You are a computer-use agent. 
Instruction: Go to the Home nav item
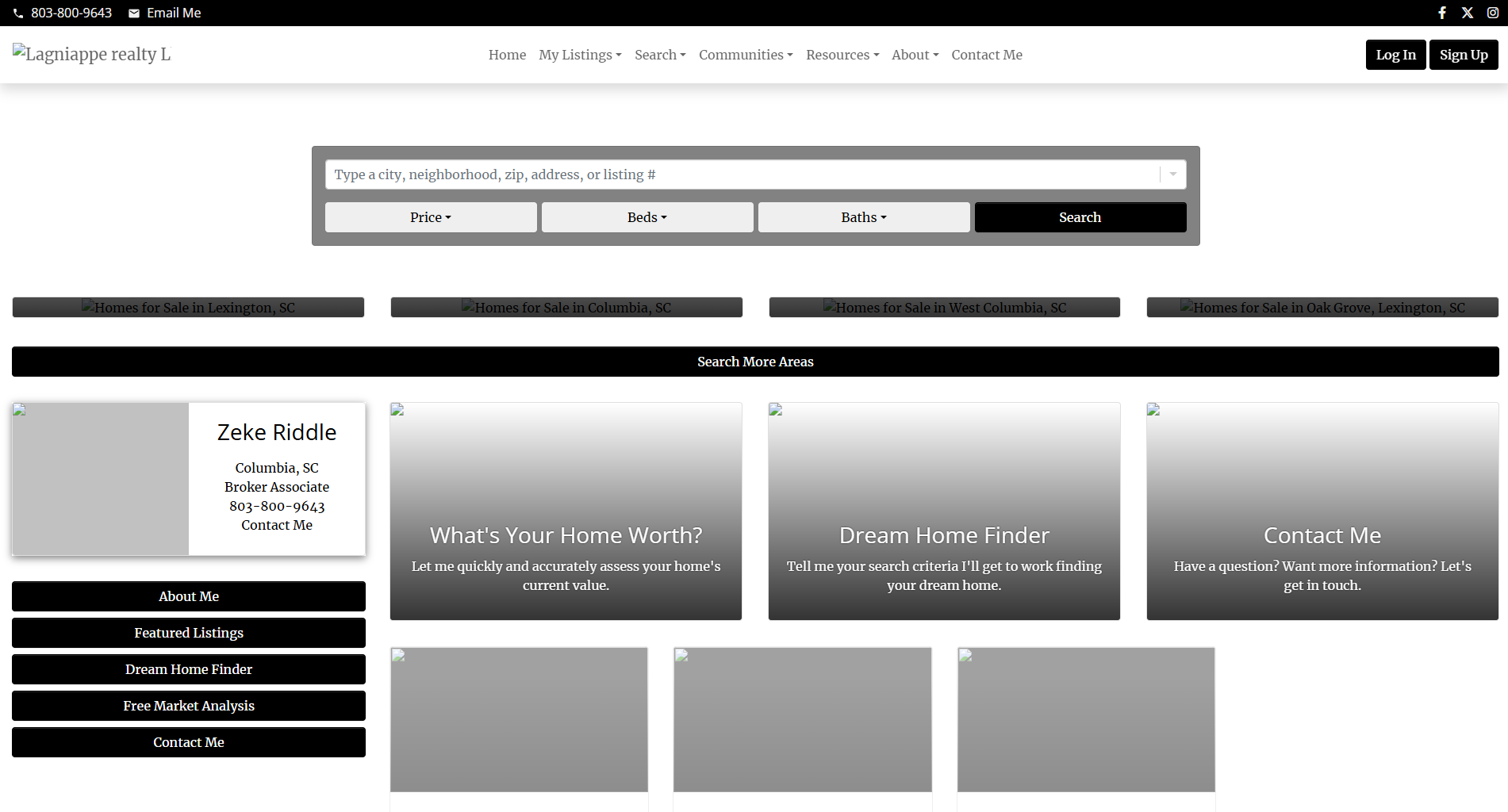(507, 55)
